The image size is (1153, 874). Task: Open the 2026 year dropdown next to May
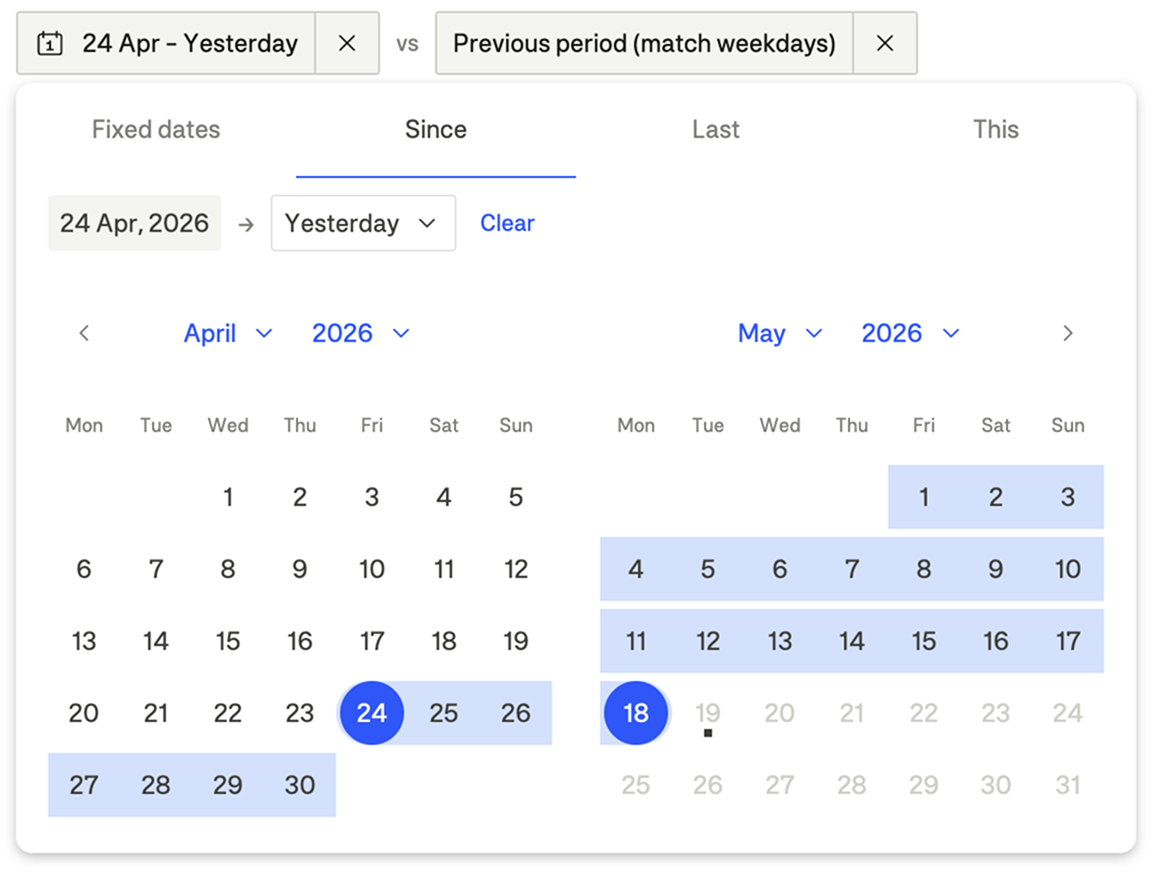910,333
